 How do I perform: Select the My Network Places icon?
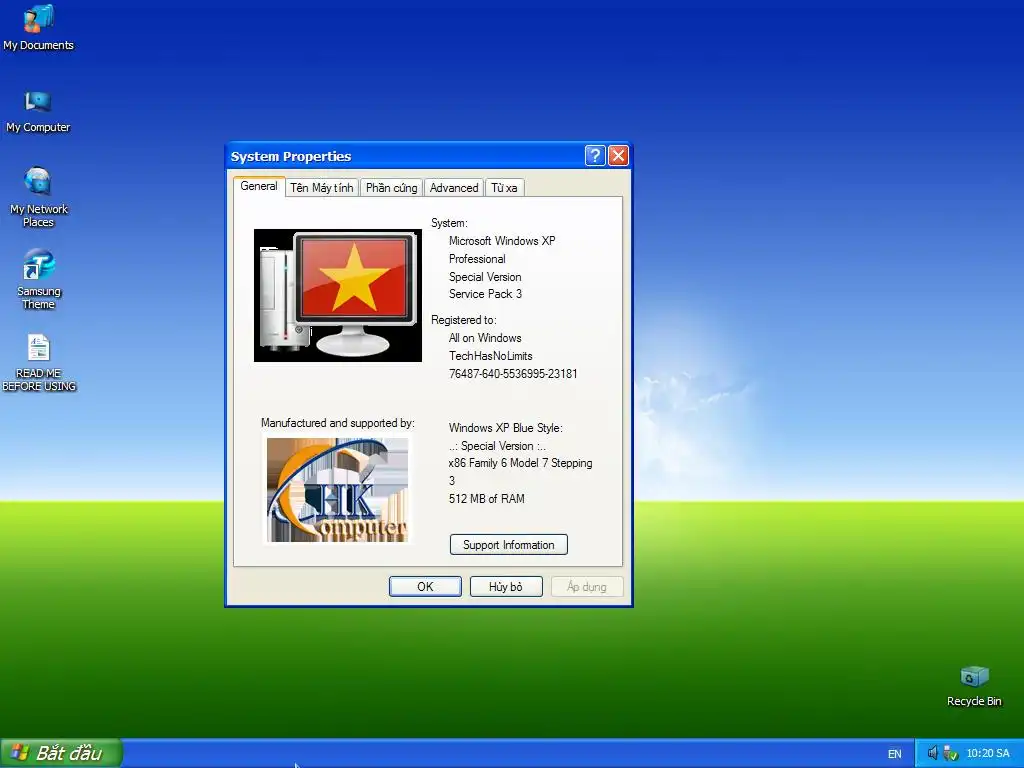tap(39, 196)
